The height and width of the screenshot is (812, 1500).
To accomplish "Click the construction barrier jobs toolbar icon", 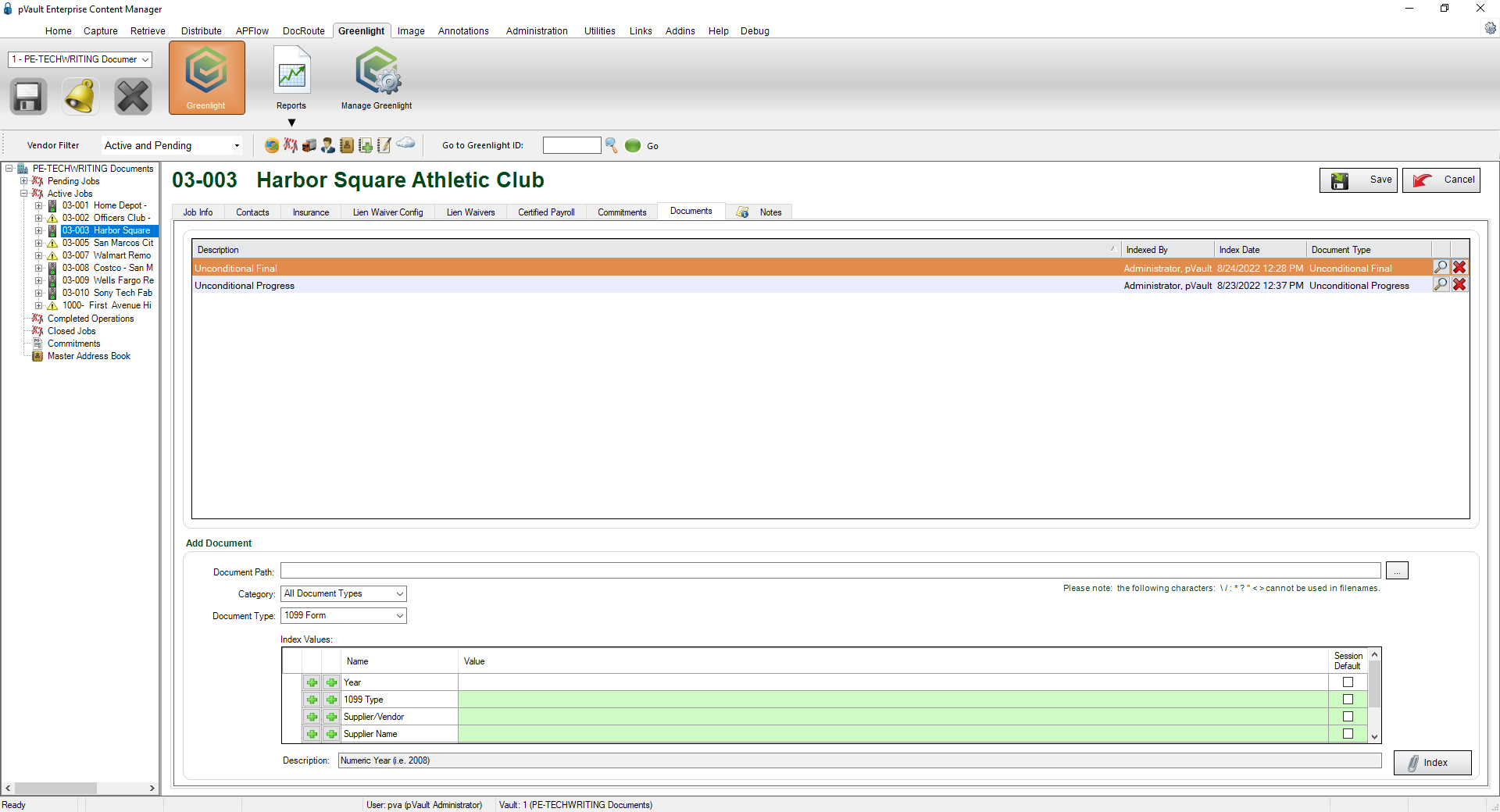I will [291, 145].
